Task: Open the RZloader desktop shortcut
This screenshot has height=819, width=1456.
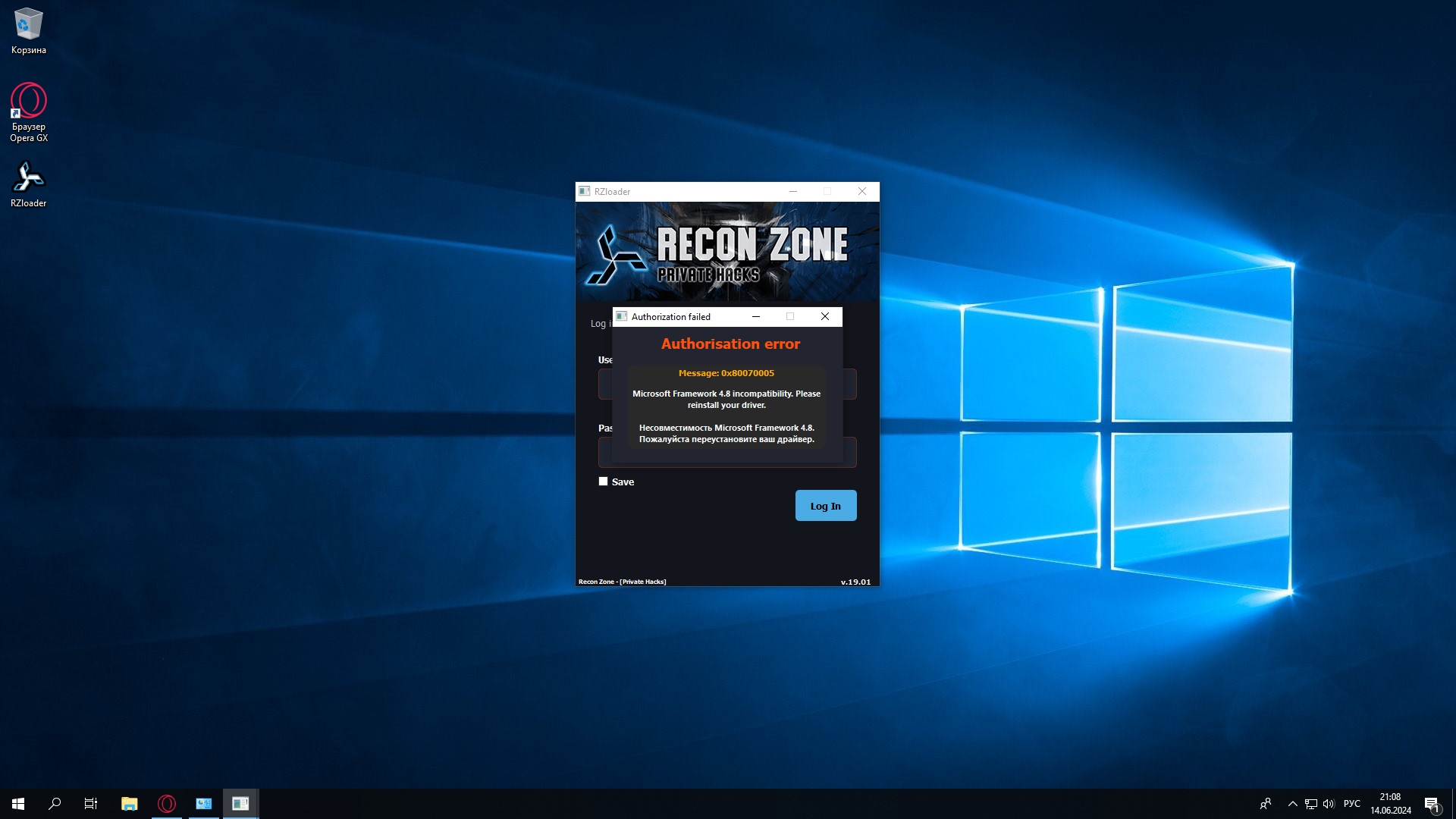Action: coord(28,183)
